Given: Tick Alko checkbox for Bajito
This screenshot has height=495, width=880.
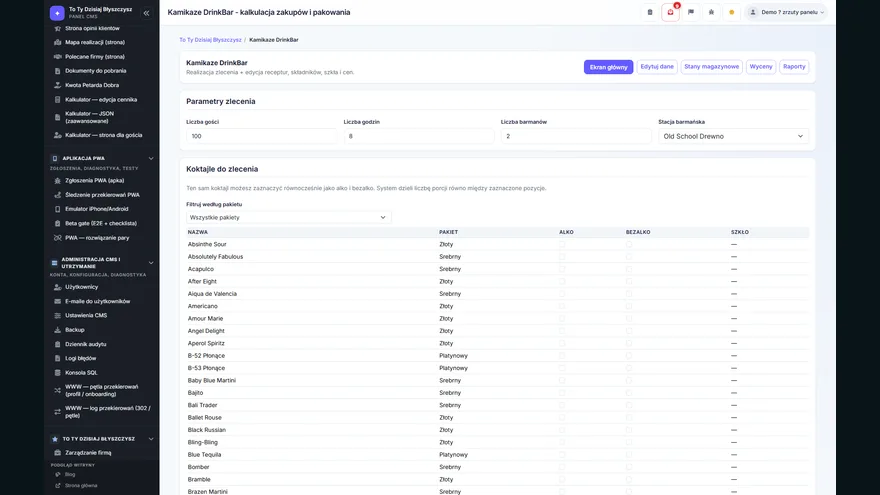Looking at the screenshot, I should pos(562,393).
